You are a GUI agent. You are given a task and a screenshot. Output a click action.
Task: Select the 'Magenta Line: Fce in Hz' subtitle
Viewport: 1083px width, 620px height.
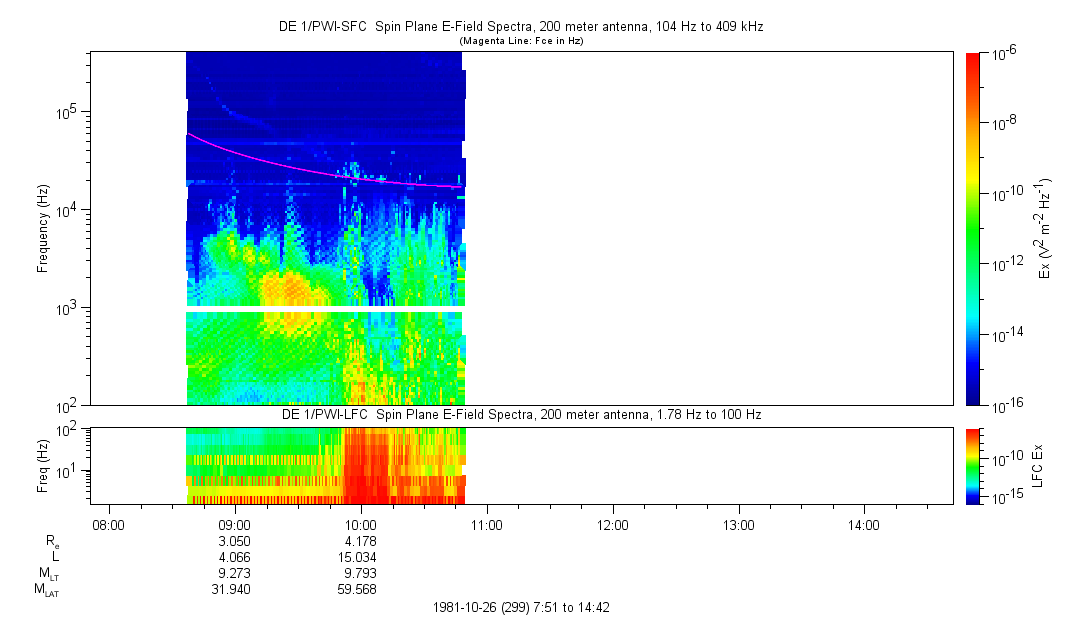pos(521,41)
